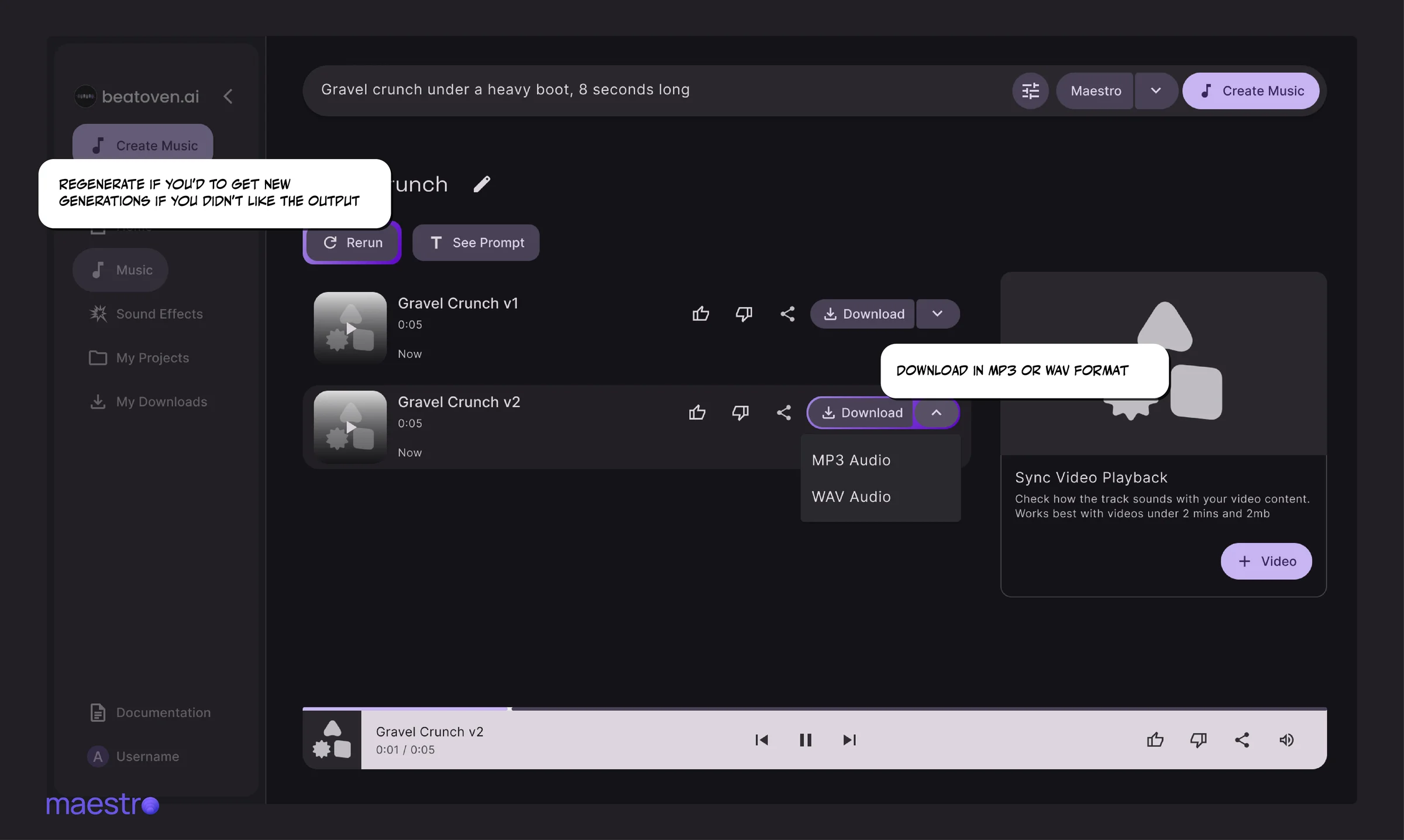Edit the track title with the pencil icon
This screenshot has height=840, width=1404.
(x=481, y=184)
